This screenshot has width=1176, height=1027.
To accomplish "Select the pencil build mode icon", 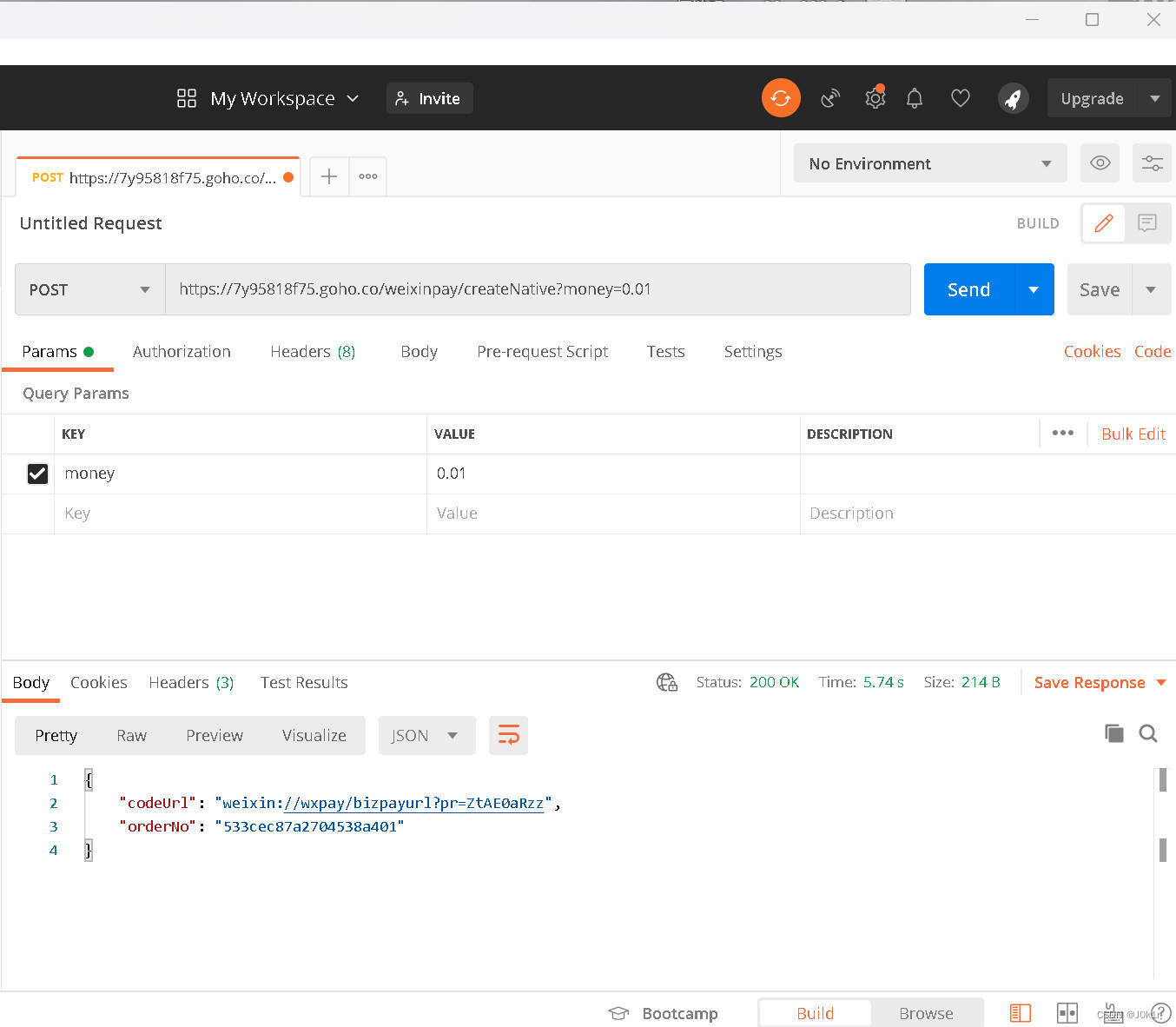I will (1104, 223).
